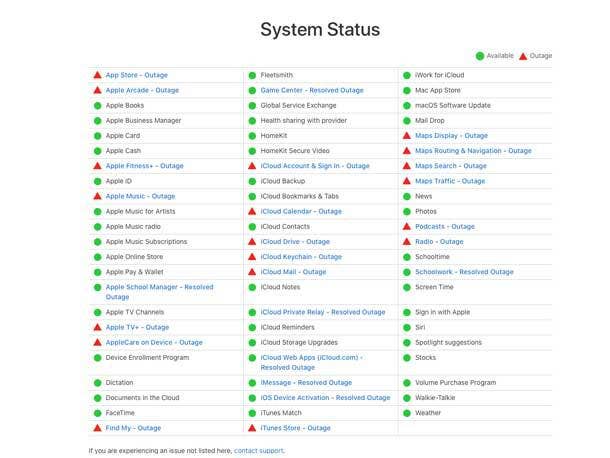Click the contact support link
Screen dimensions: 610x458
[259, 450]
